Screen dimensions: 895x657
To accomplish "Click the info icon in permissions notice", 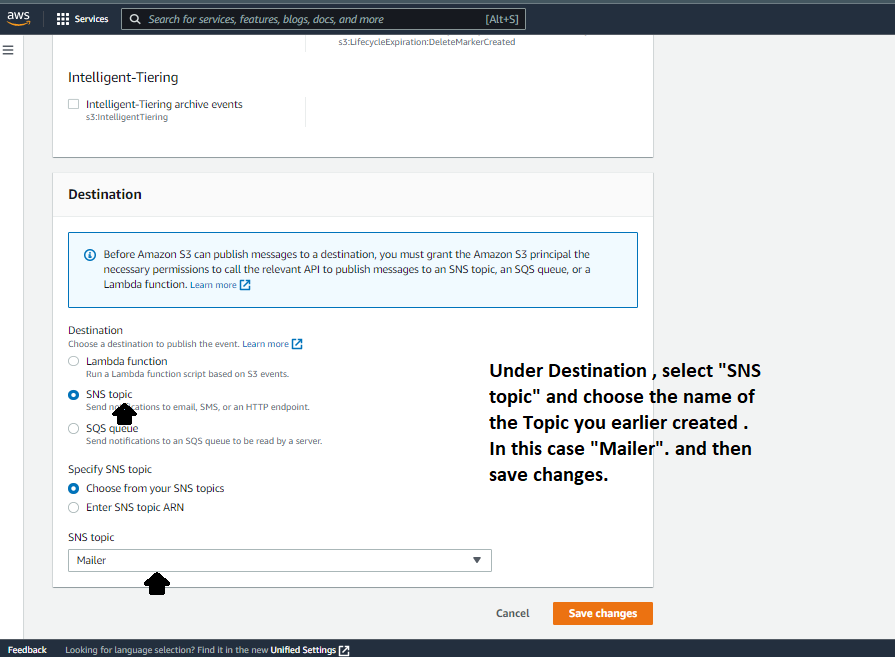I will [90, 255].
